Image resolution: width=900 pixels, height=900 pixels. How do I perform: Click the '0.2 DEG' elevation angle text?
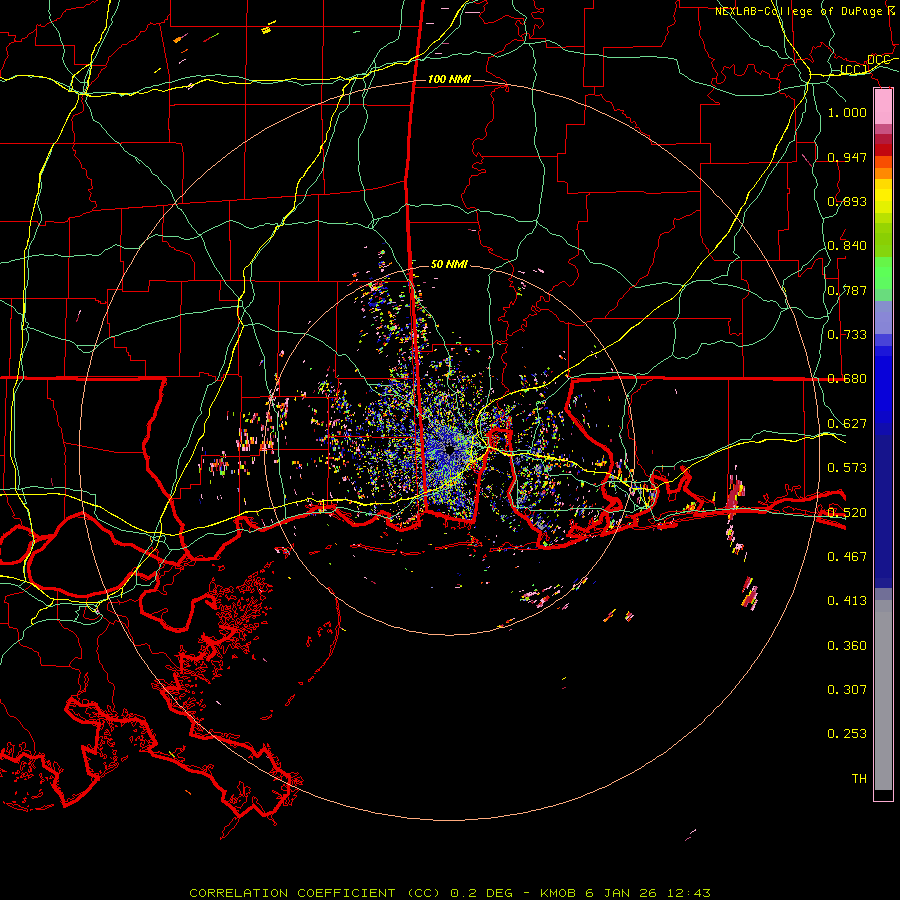pyautogui.click(x=482, y=893)
